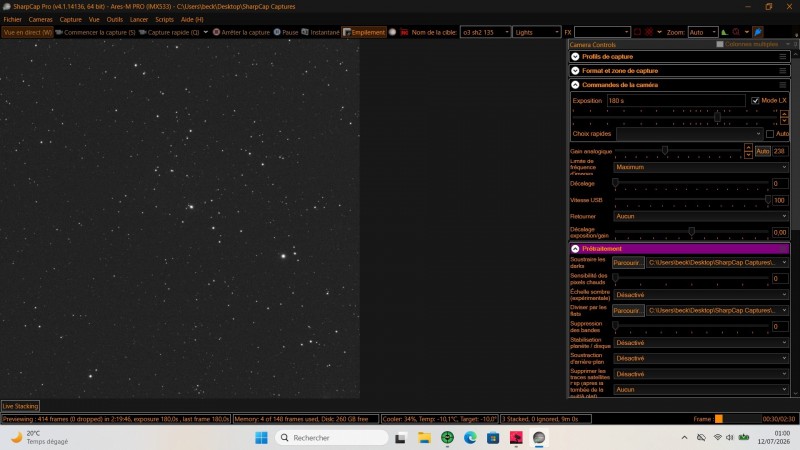This screenshot has height=450, width=800.
Task: Show hidden system tray icons chevron
Action: click(x=684, y=438)
